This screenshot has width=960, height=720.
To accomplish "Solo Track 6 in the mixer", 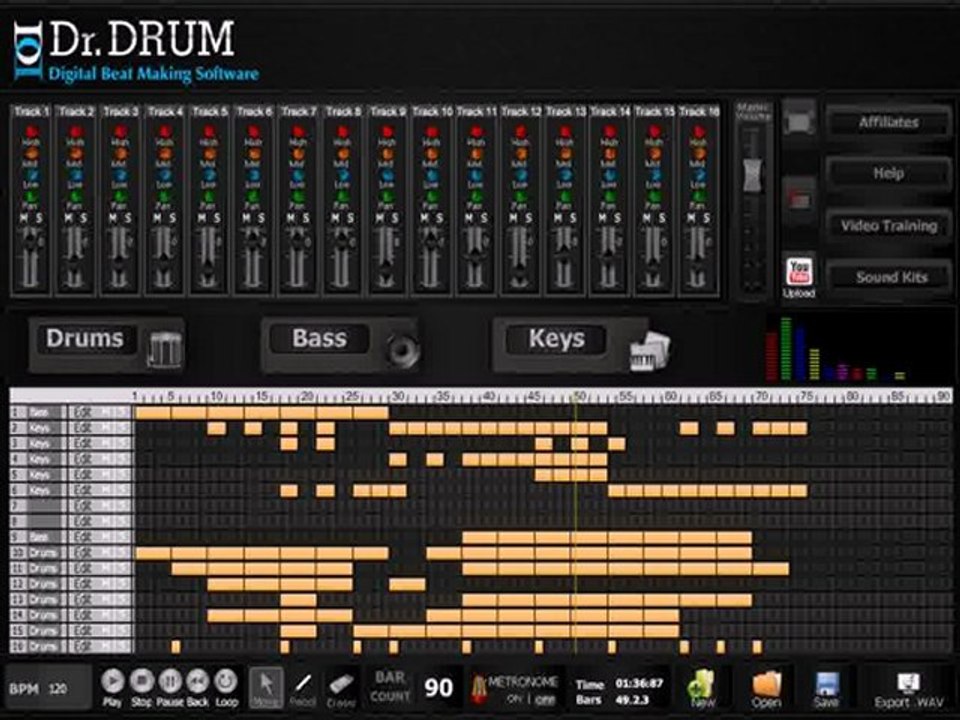I will click(261, 218).
